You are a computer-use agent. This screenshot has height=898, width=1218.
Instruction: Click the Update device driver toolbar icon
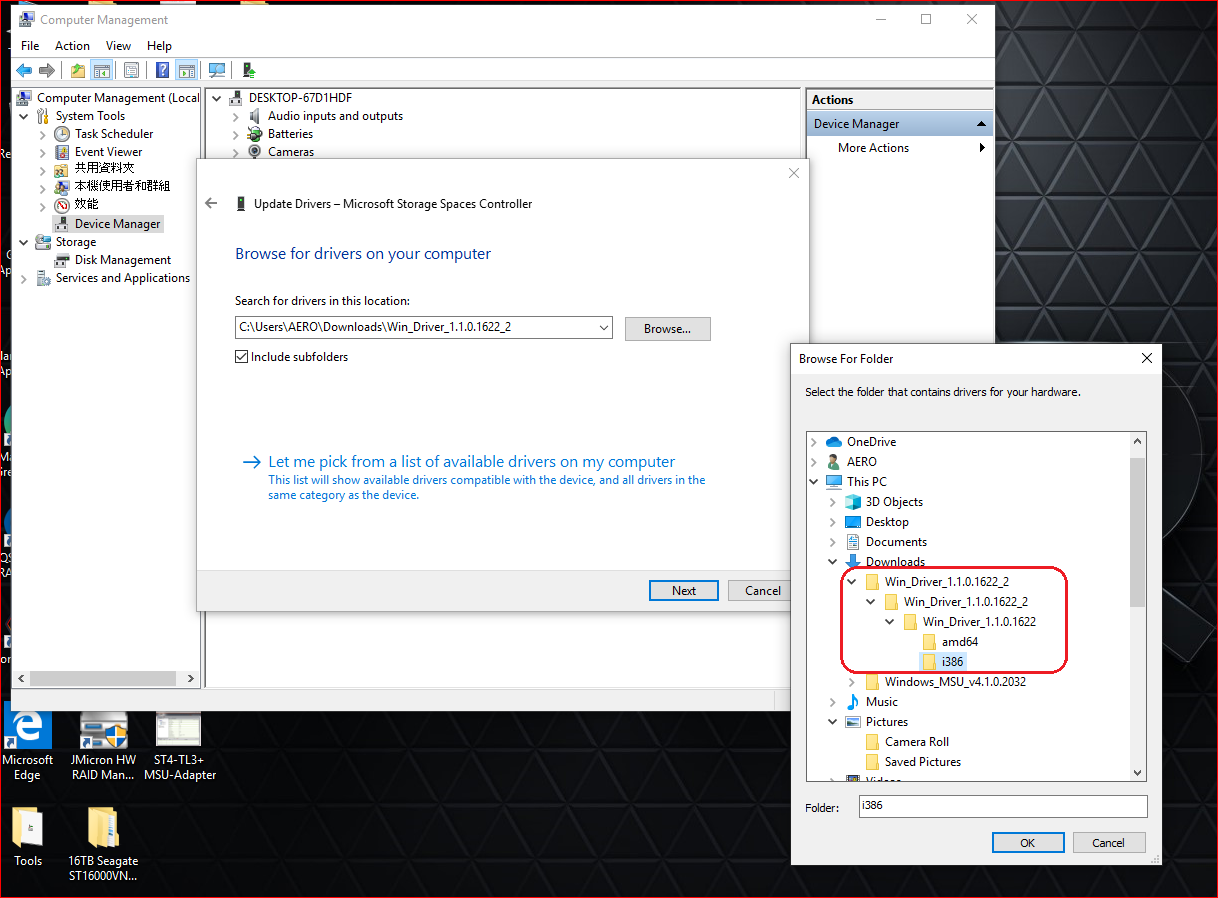coord(249,70)
